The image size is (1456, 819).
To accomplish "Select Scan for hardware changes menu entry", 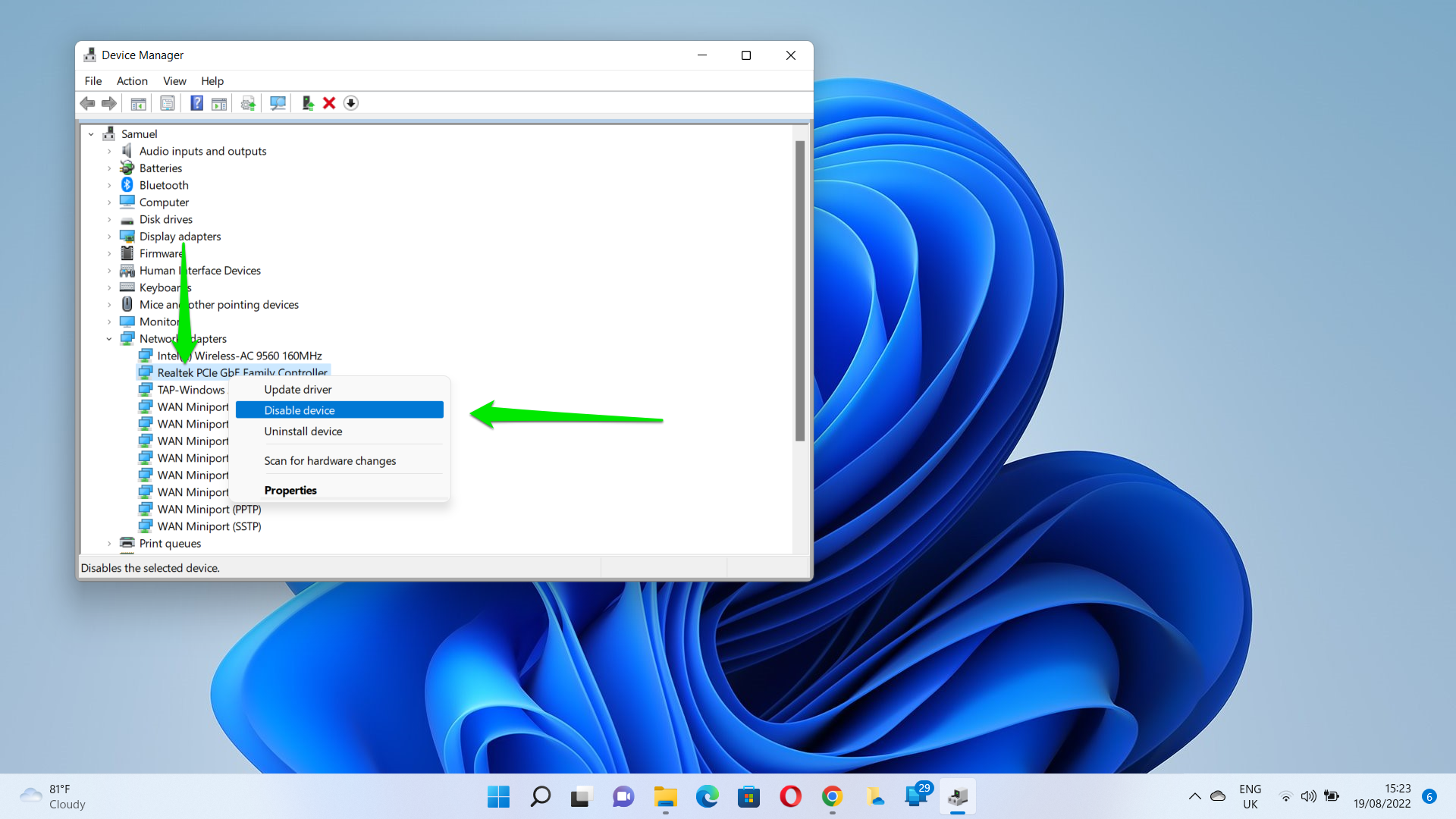I will pyautogui.click(x=330, y=461).
